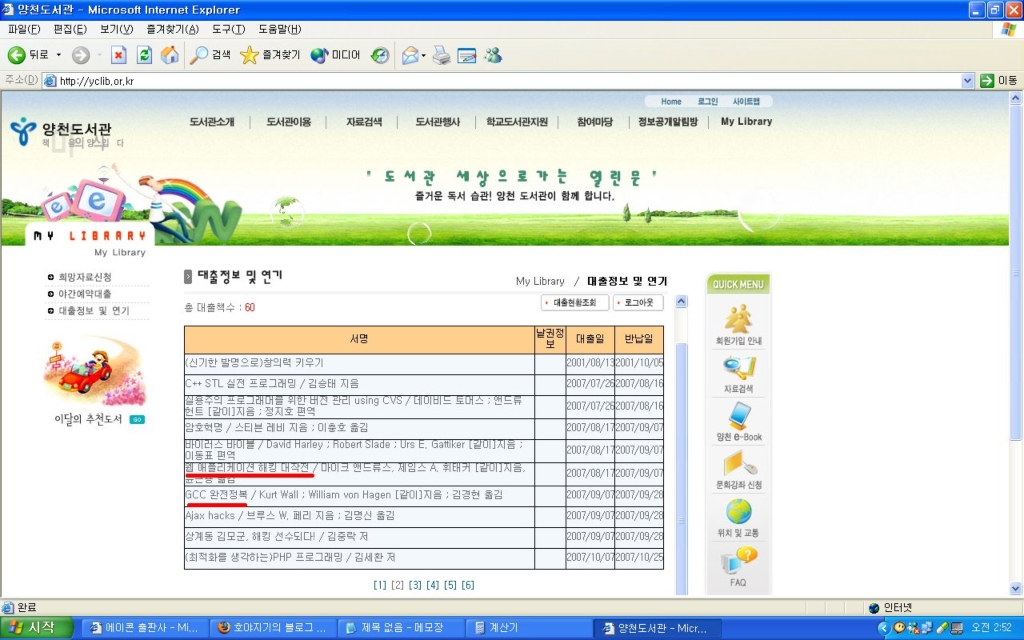Open 도서관행사 navigation item

(438, 121)
